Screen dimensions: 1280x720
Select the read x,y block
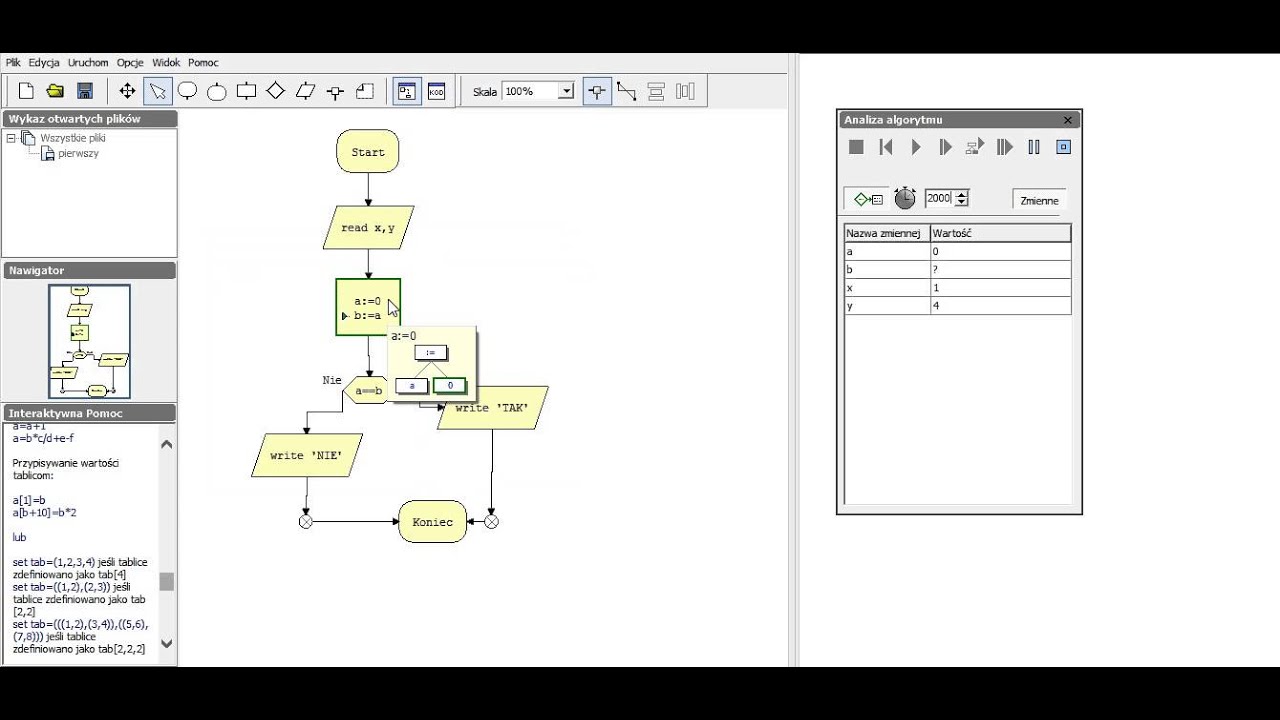[368, 228]
